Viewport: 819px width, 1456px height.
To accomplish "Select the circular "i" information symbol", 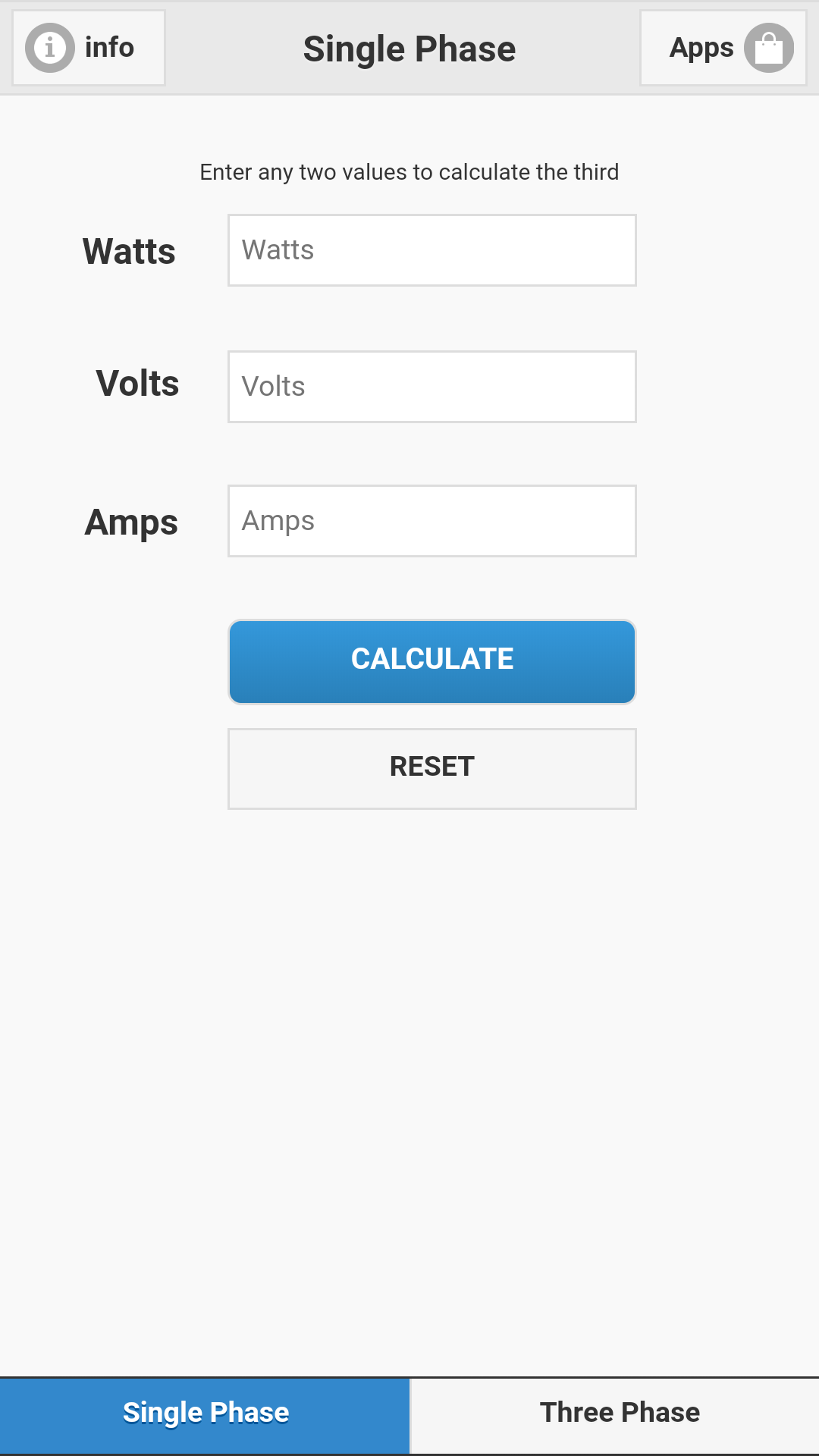I will 49,48.
